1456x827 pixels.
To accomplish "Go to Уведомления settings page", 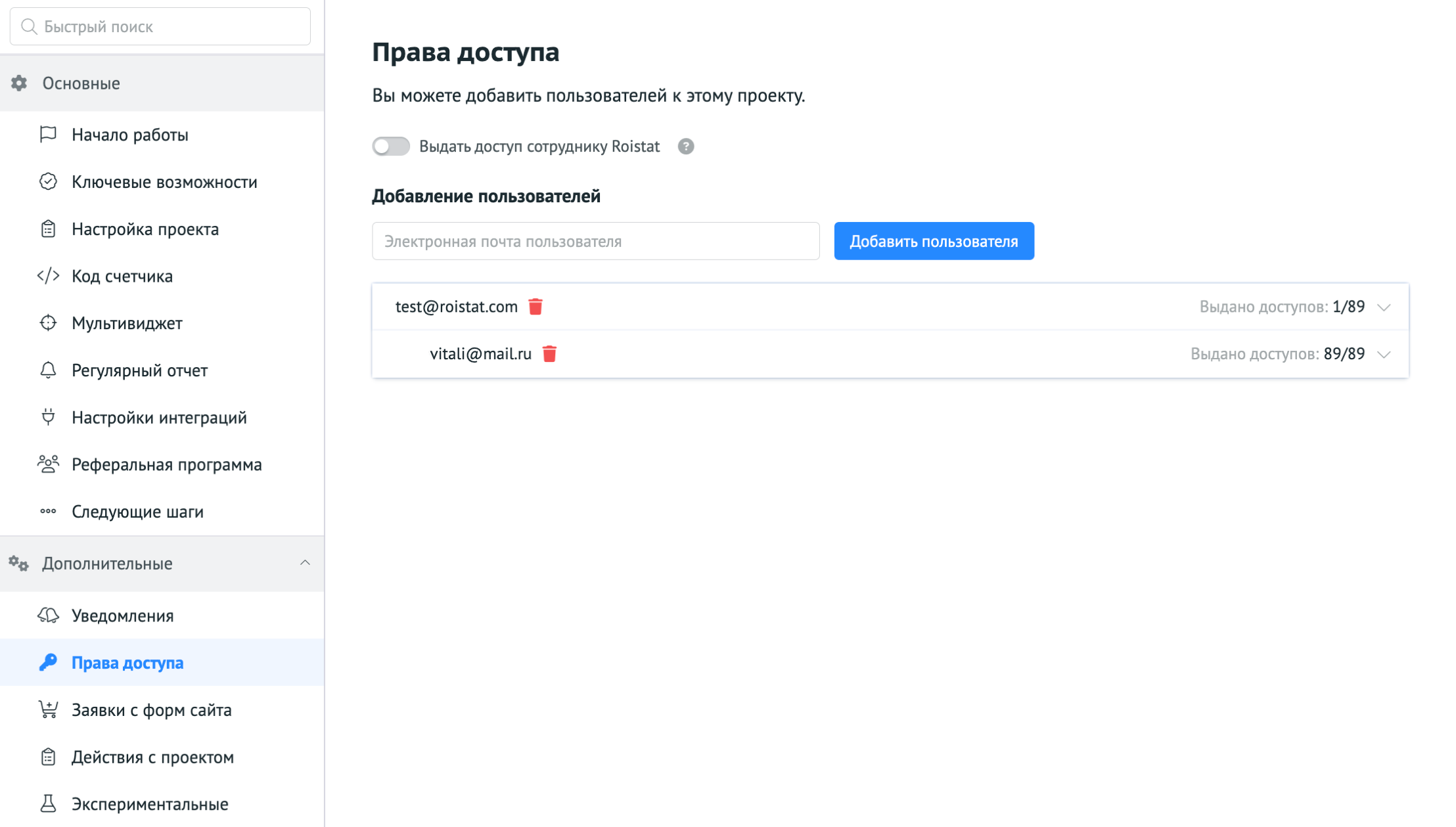I will pos(122,615).
